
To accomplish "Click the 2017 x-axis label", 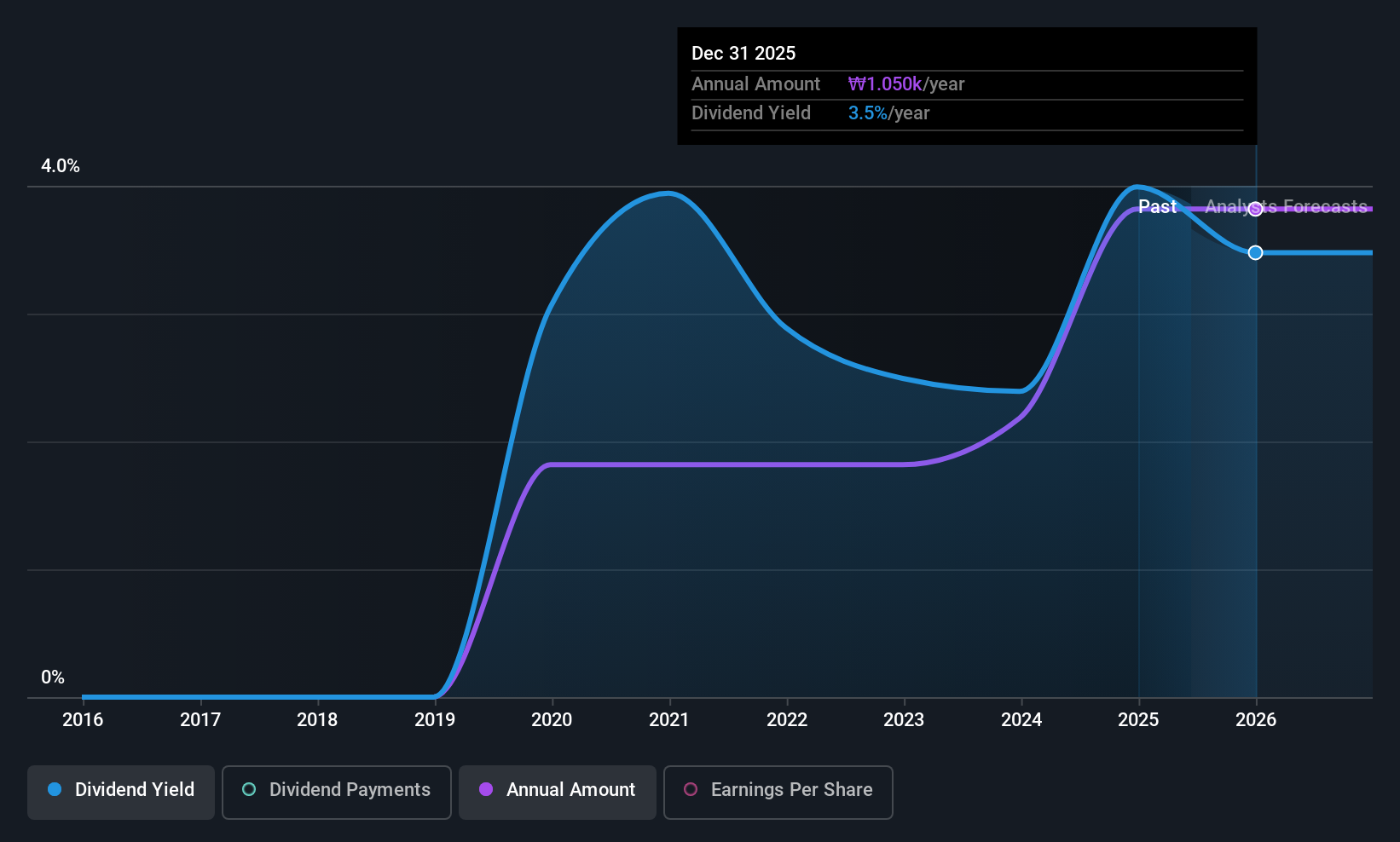I will (200, 720).
